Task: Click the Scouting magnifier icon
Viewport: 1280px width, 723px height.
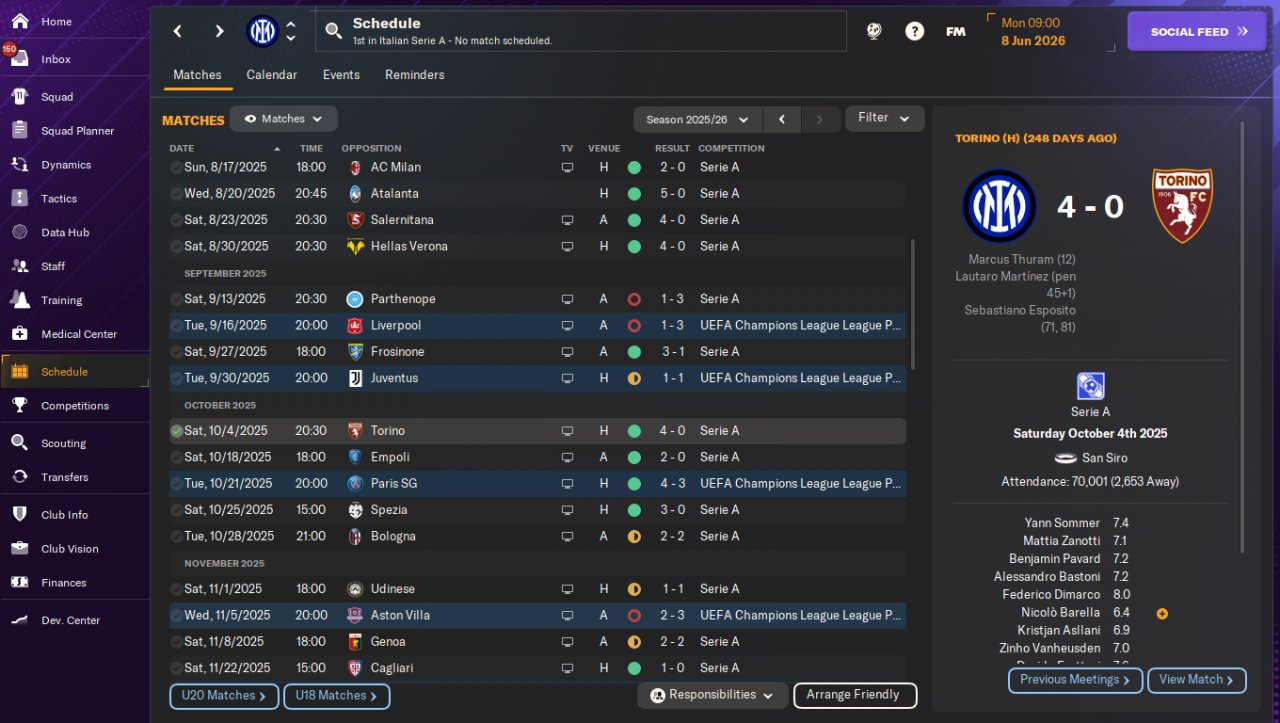Action: click(x=19, y=442)
